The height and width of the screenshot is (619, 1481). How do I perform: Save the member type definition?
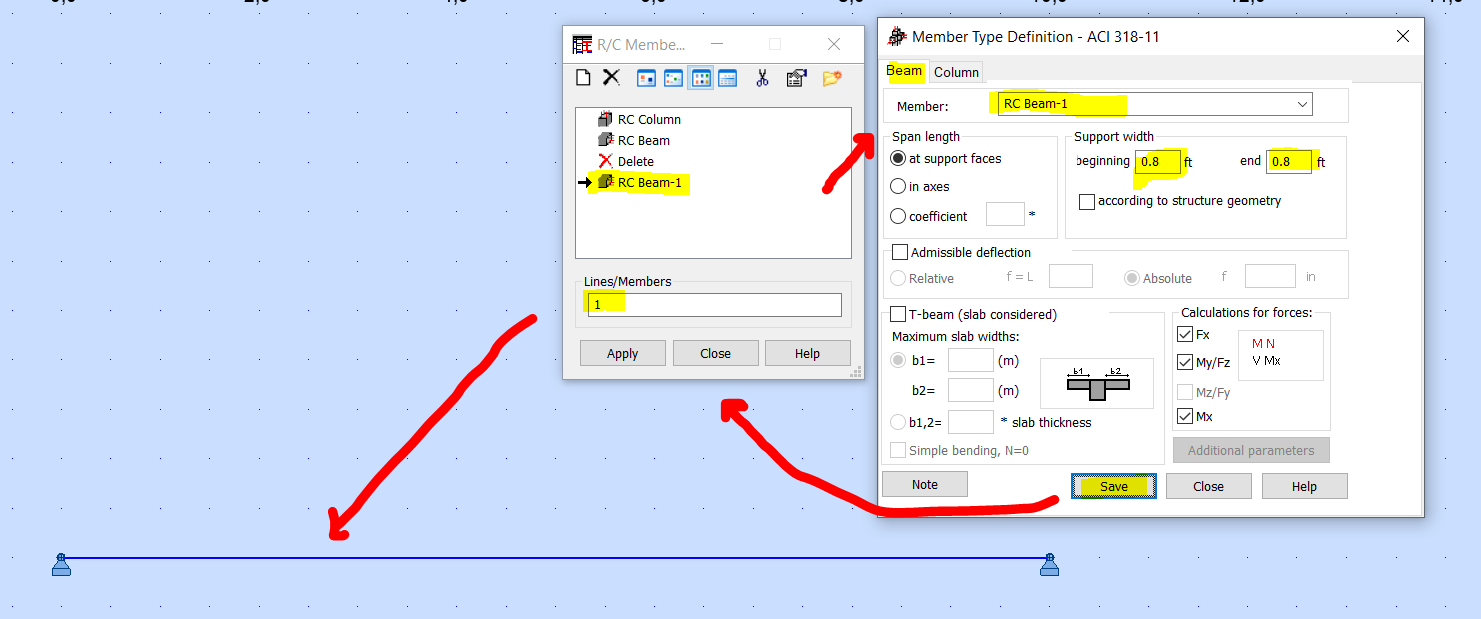[x=1114, y=486]
